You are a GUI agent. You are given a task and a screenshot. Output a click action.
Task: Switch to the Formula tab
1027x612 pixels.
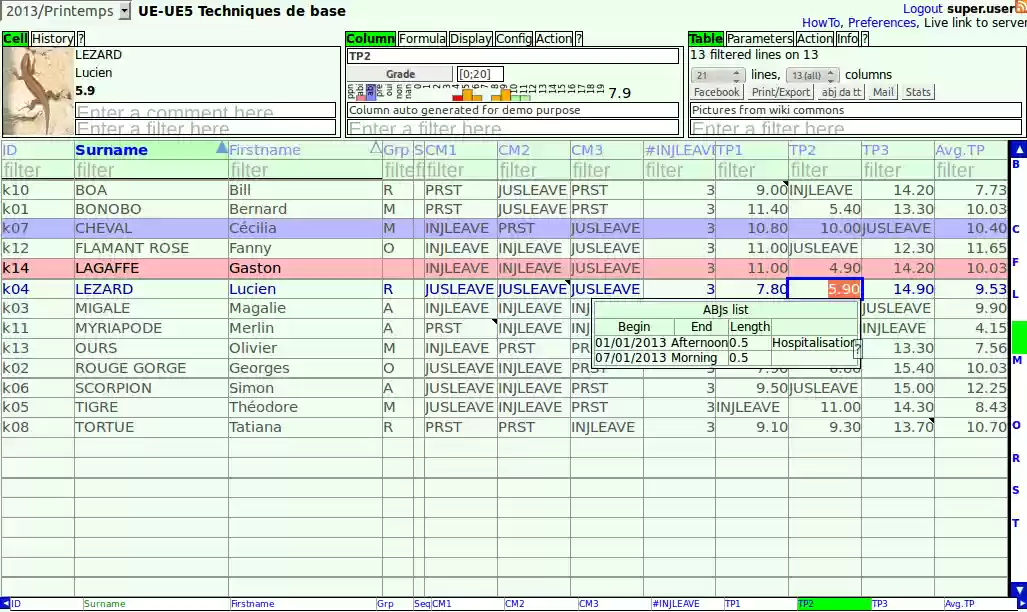[421, 38]
